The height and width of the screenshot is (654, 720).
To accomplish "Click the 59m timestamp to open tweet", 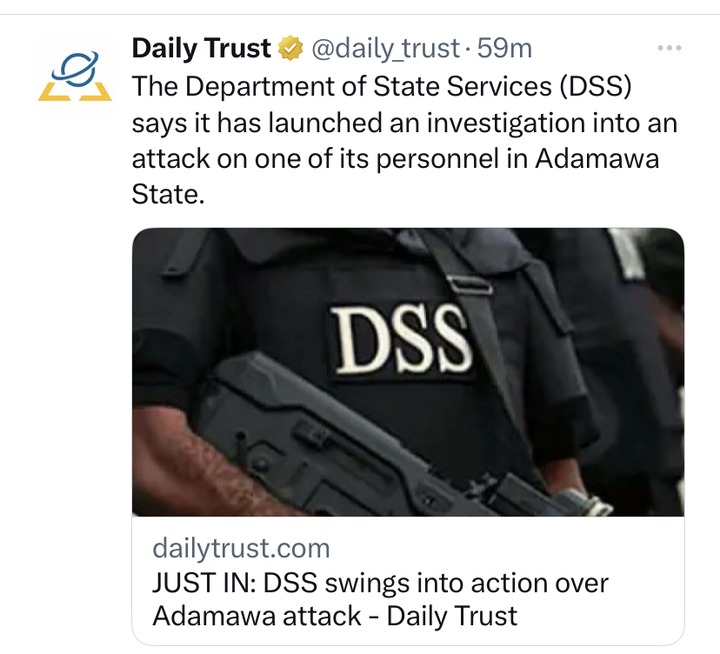I will (504, 48).
